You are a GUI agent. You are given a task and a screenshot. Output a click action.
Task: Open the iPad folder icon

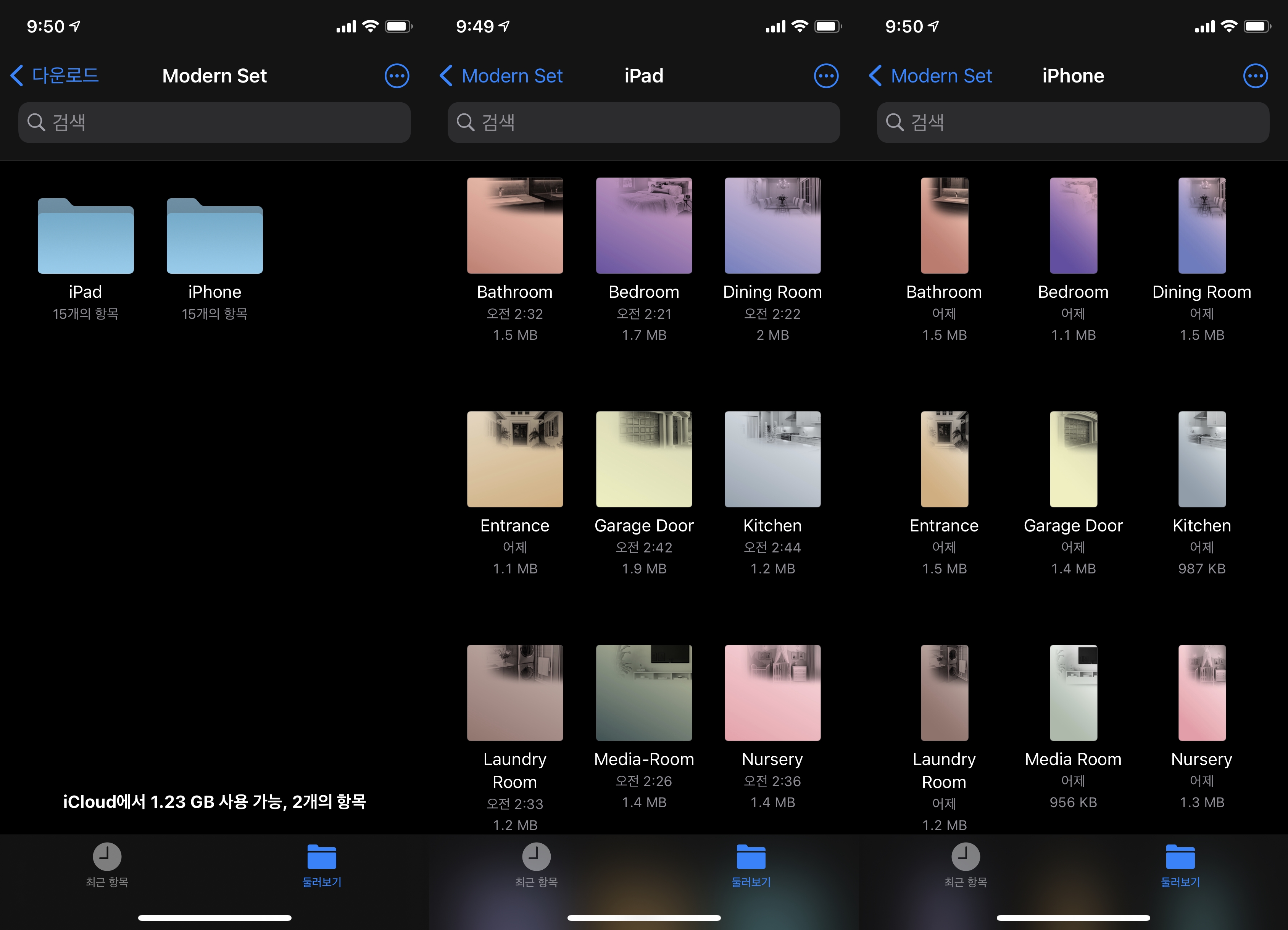85,236
